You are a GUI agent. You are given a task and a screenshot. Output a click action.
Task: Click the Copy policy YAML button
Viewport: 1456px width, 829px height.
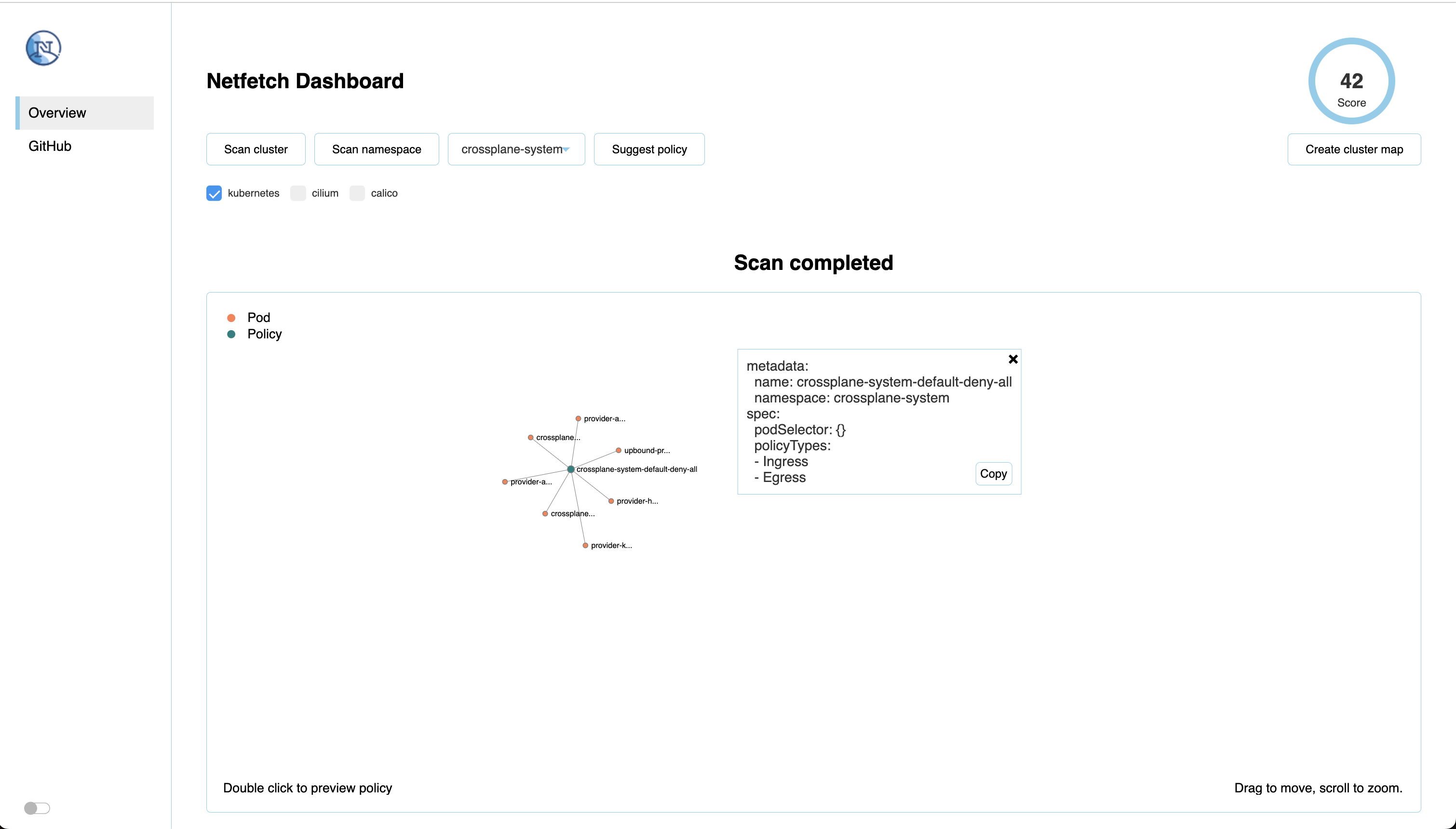[x=994, y=473]
